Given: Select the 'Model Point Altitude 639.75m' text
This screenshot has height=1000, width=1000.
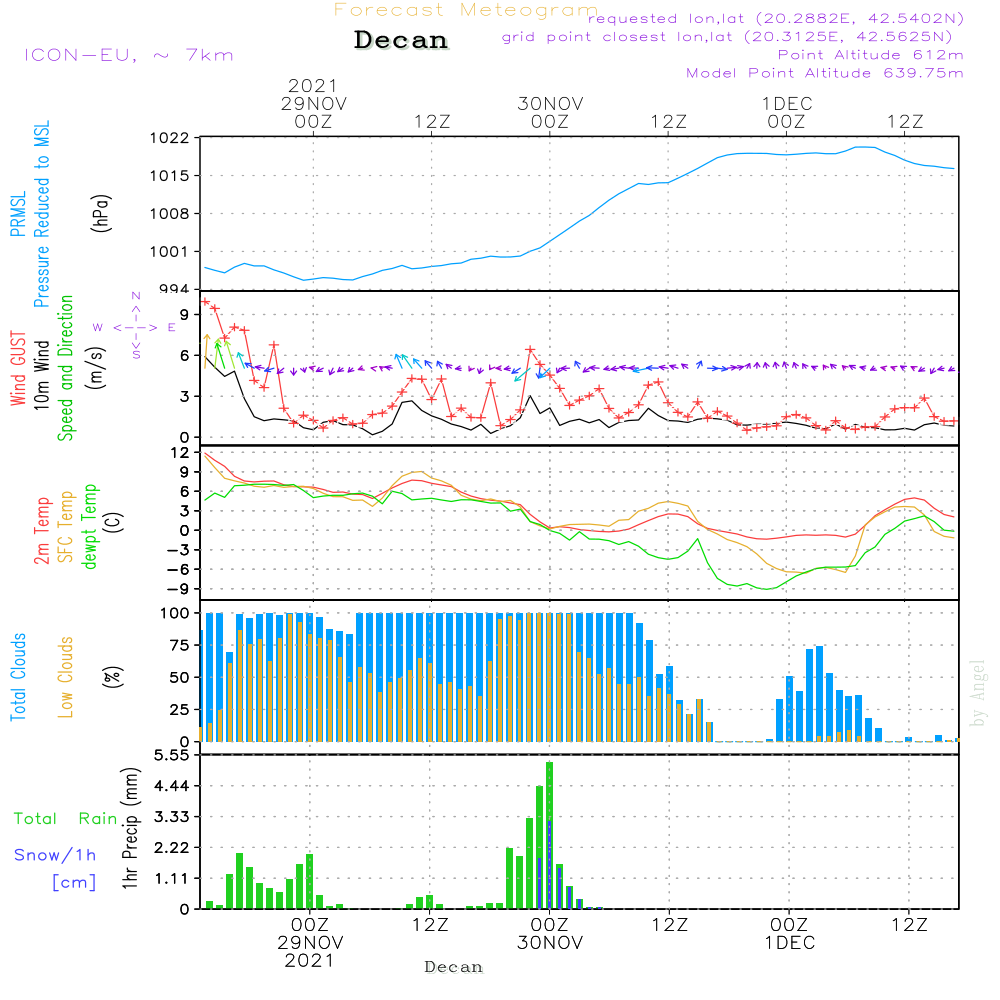Looking at the screenshot, I should coord(824,73).
